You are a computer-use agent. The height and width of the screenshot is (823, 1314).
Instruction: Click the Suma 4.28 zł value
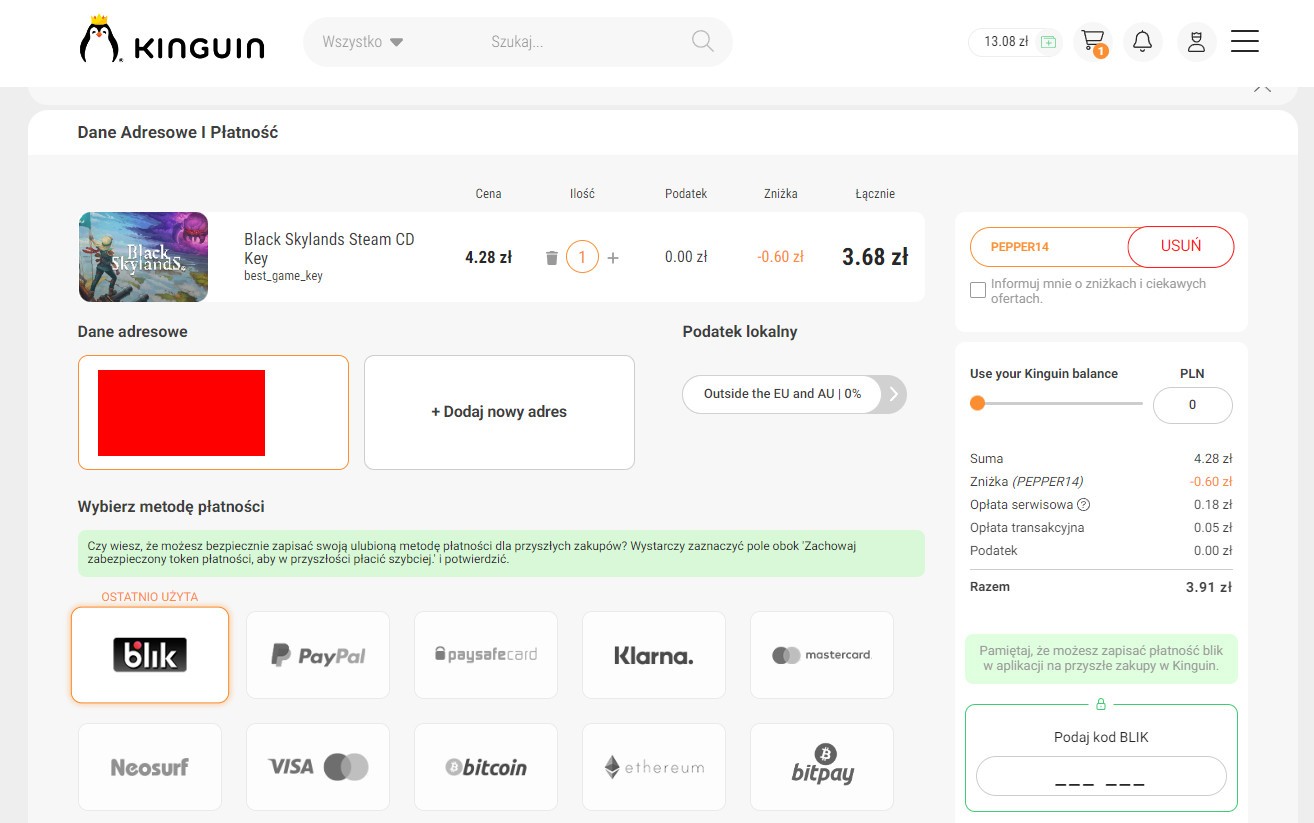pos(1213,459)
